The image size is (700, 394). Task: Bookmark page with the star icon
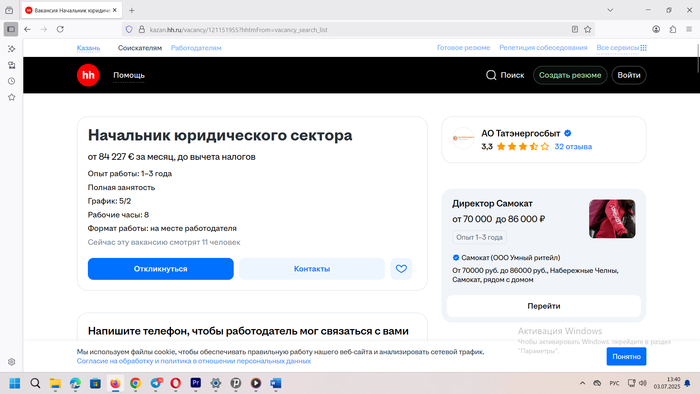coord(588,29)
